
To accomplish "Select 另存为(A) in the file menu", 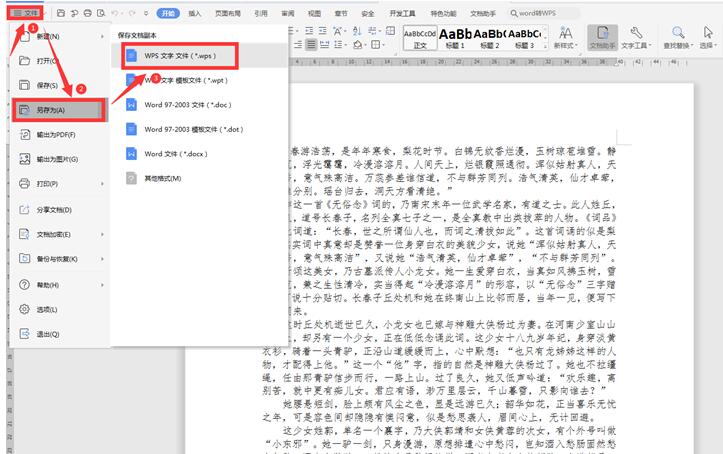I will click(60, 110).
